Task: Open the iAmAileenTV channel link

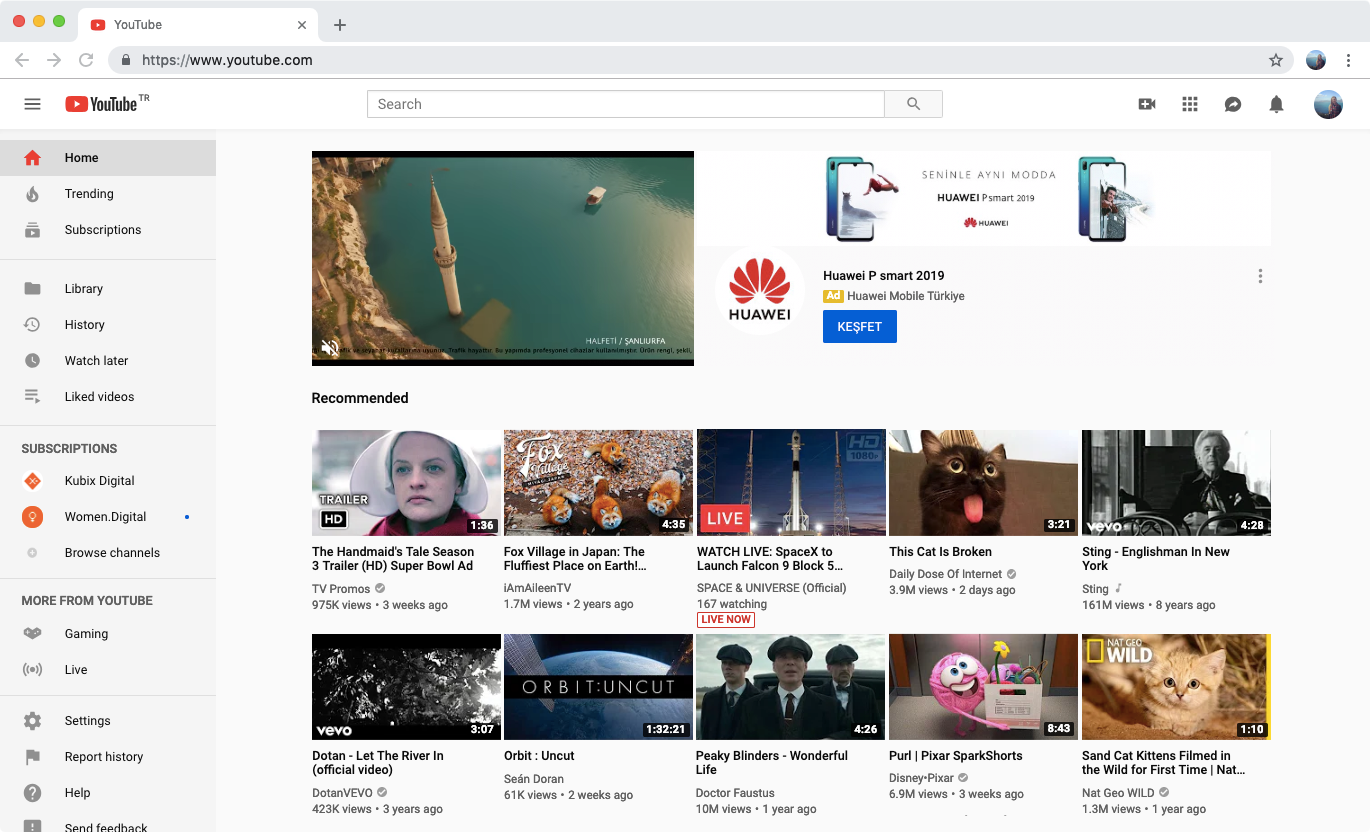Action: [538, 589]
